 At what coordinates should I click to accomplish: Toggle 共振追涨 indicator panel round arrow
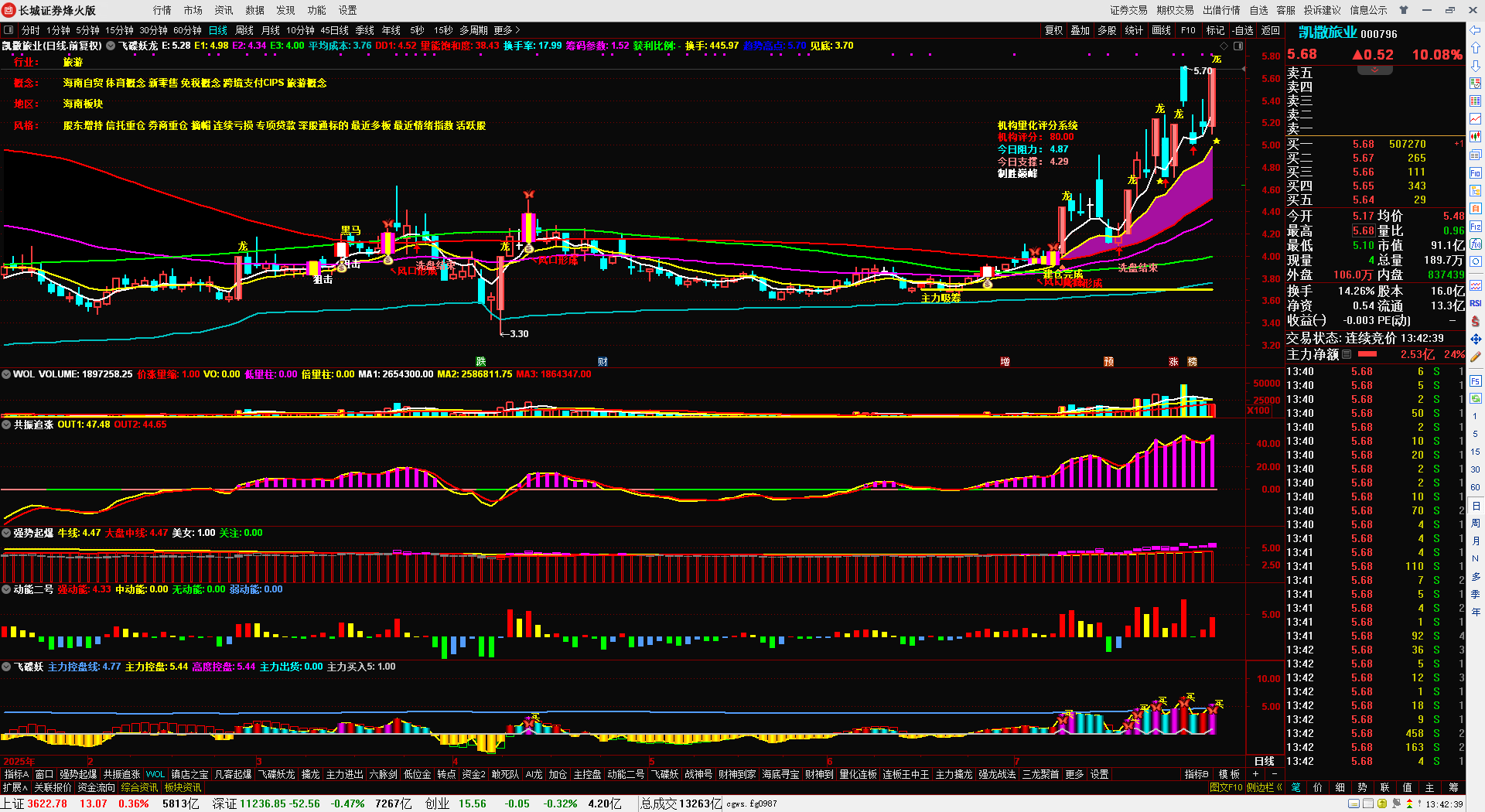pyautogui.click(x=6, y=425)
